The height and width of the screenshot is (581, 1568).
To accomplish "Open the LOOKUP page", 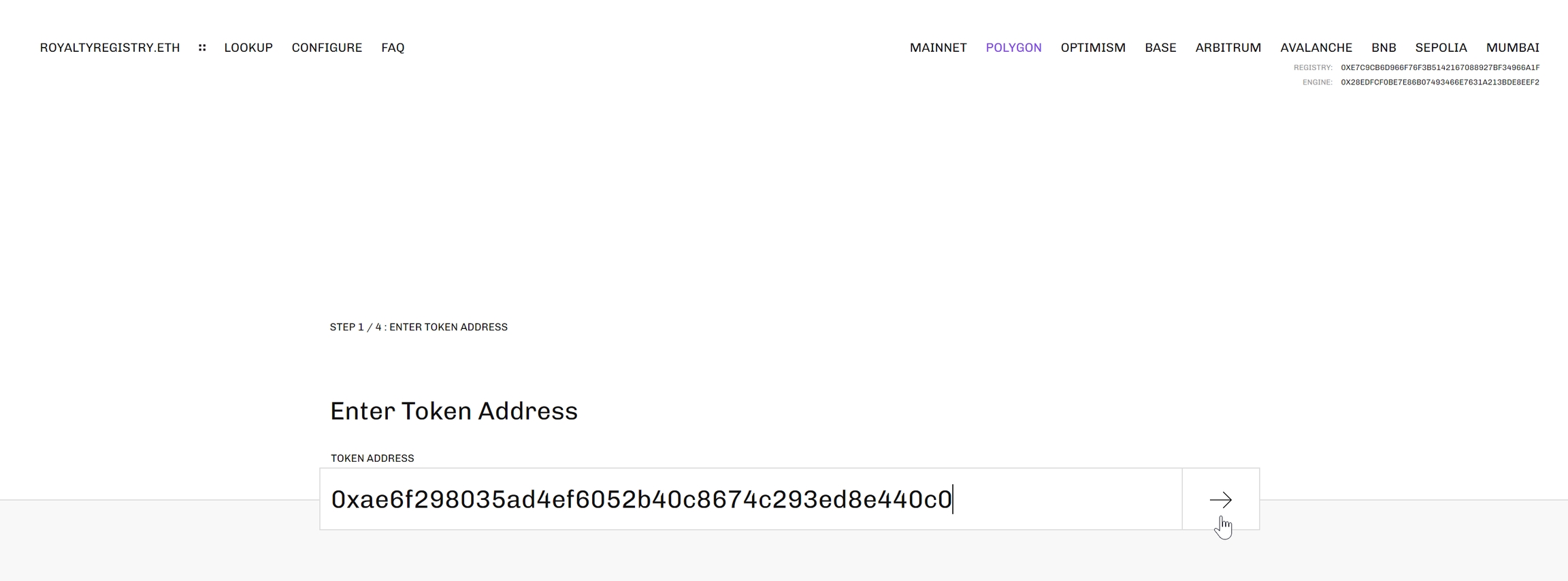I will [x=248, y=47].
